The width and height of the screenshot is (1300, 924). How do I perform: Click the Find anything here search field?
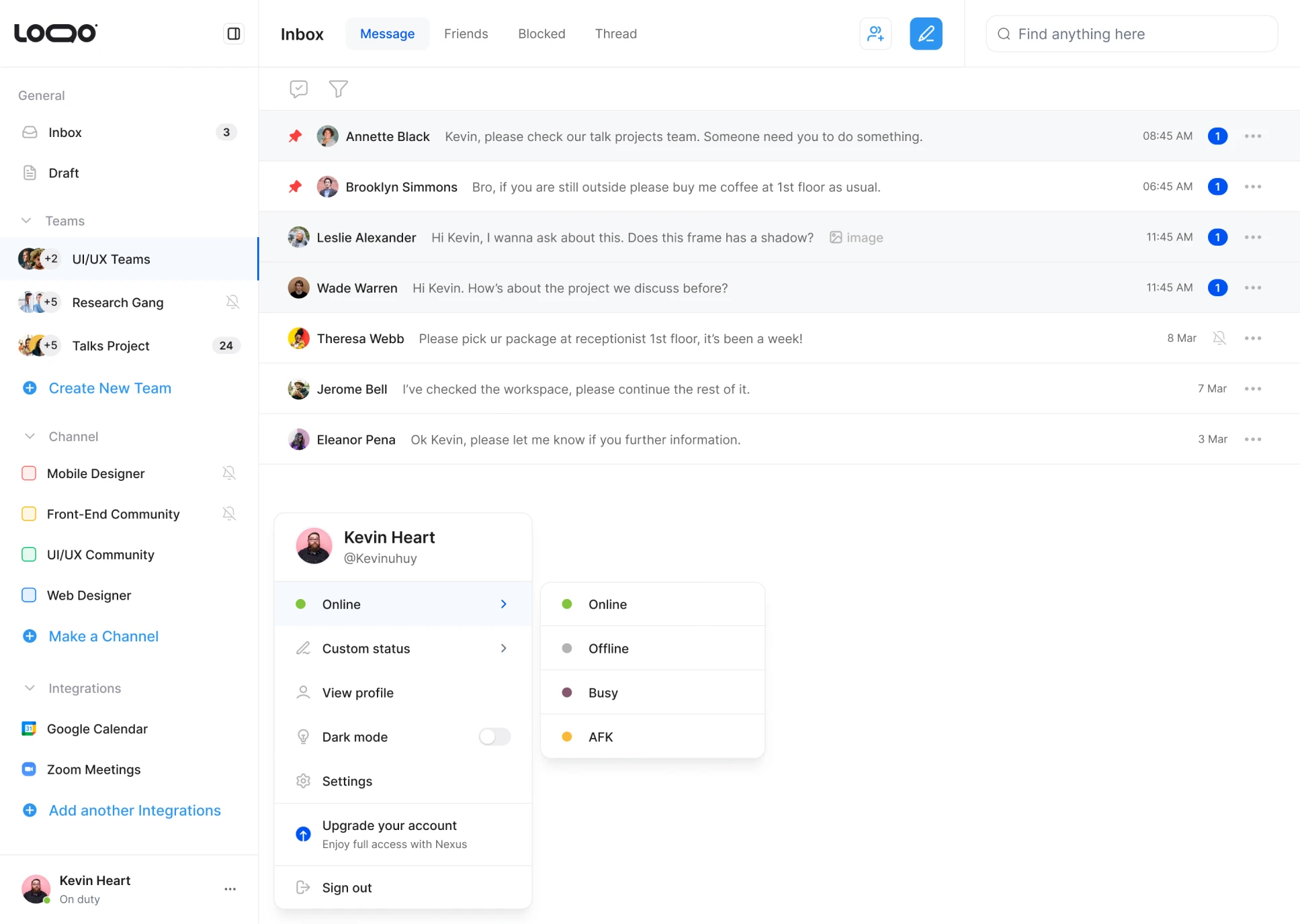click(x=1131, y=34)
